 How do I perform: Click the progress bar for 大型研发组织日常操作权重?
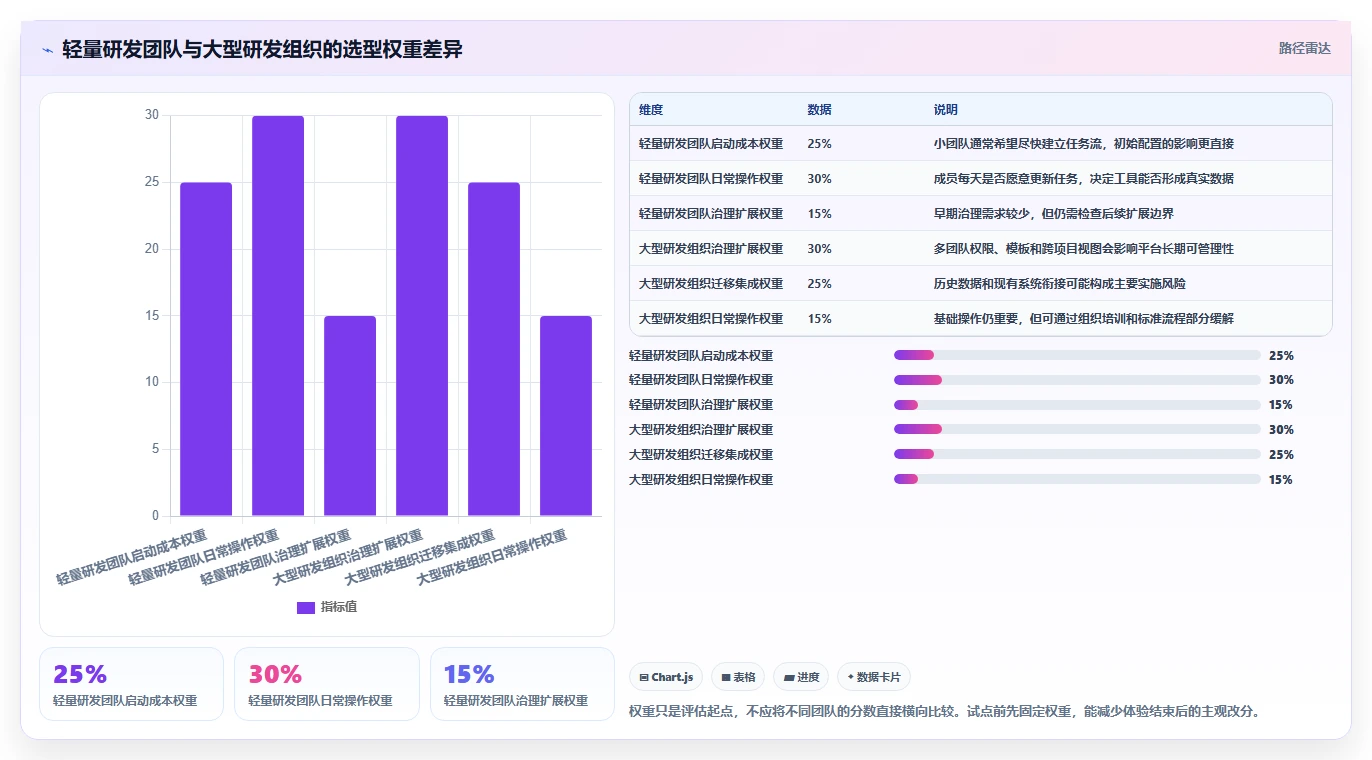tap(1077, 480)
